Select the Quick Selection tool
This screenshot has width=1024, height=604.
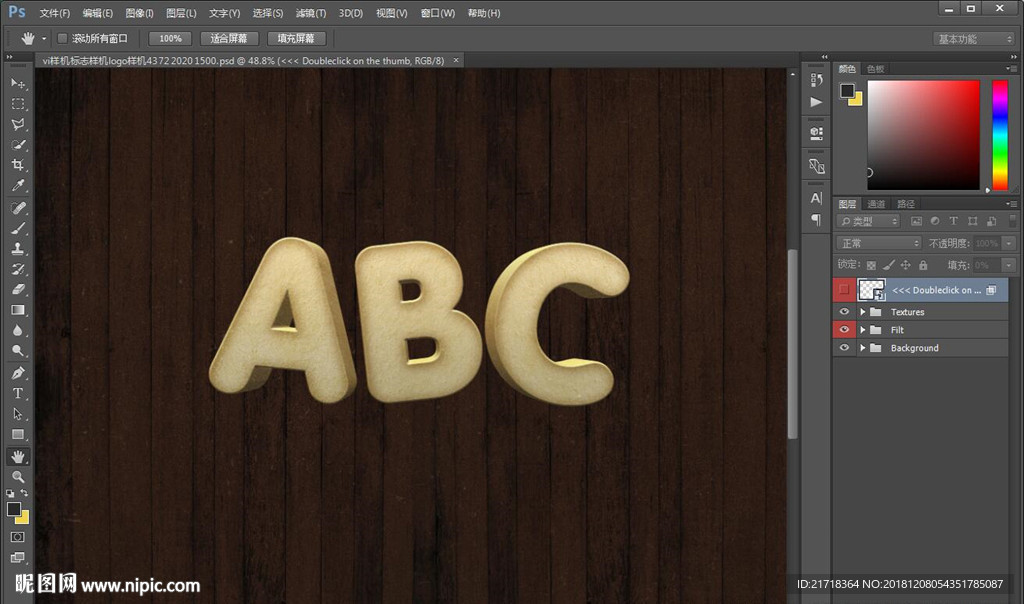18,144
